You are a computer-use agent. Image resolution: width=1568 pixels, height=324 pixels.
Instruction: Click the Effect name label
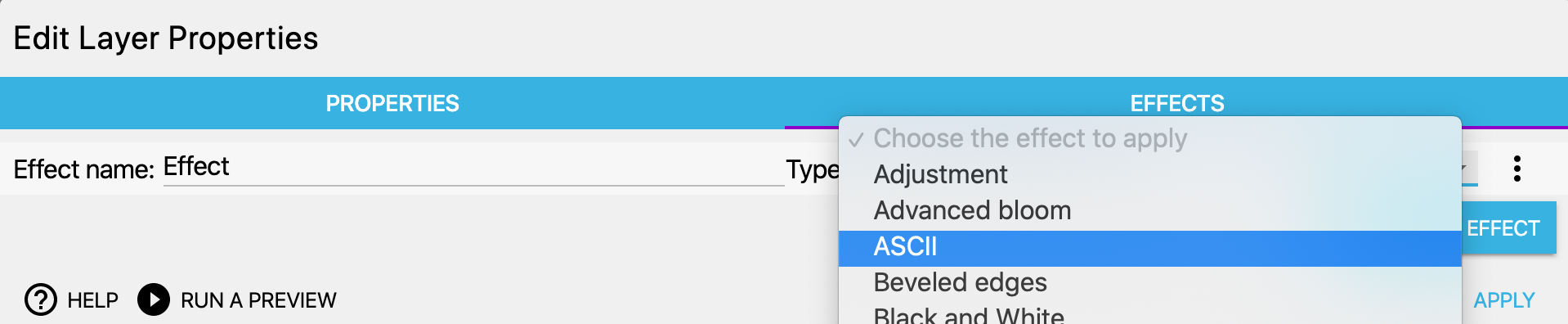click(84, 169)
